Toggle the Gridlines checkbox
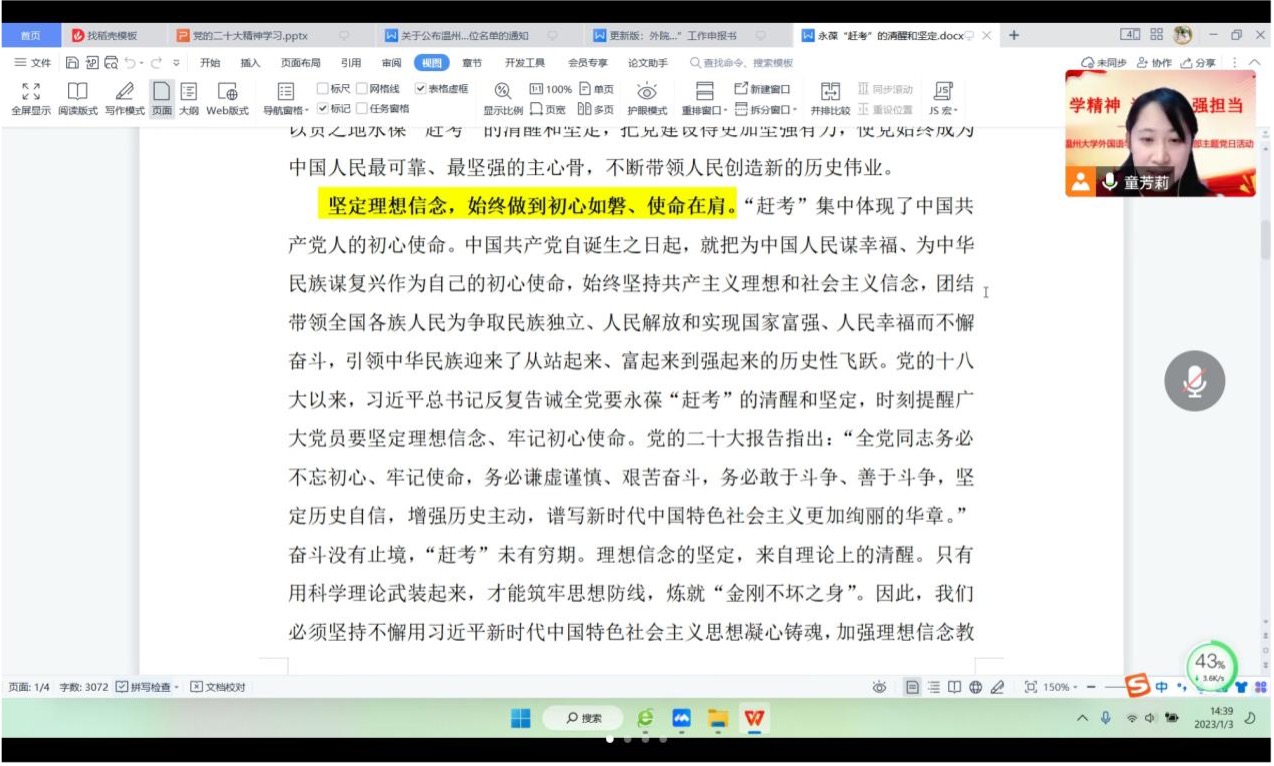The height and width of the screenshot is (766, 1274). 362,89
